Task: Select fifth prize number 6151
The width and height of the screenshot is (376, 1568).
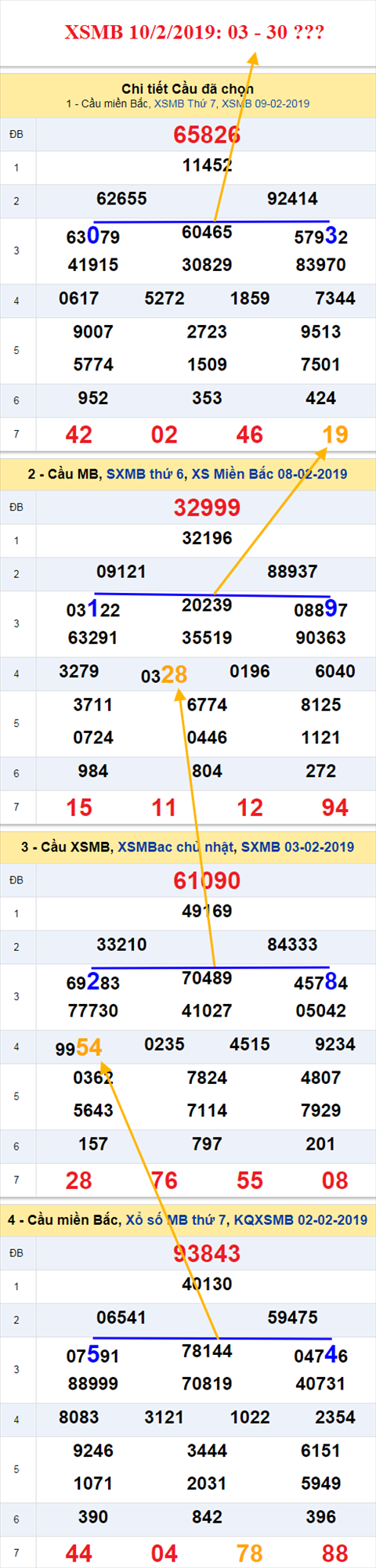Action: coord(321,1451)
